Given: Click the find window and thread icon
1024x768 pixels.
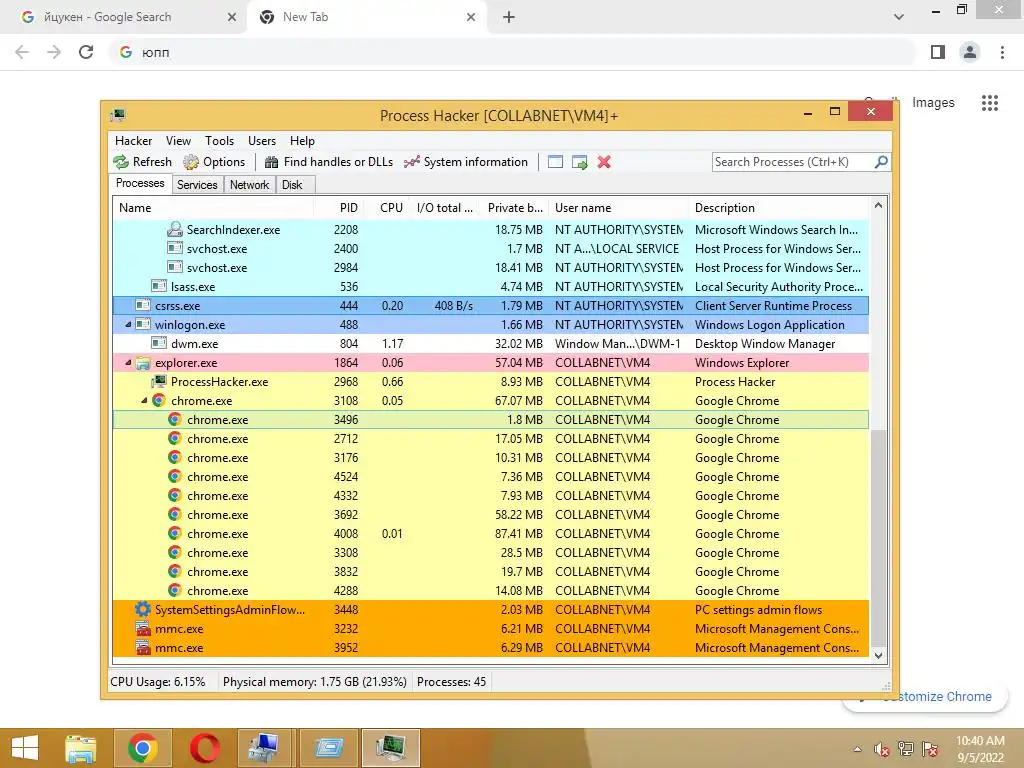Looking at the screenshot, I should click(x=579, y=162).
